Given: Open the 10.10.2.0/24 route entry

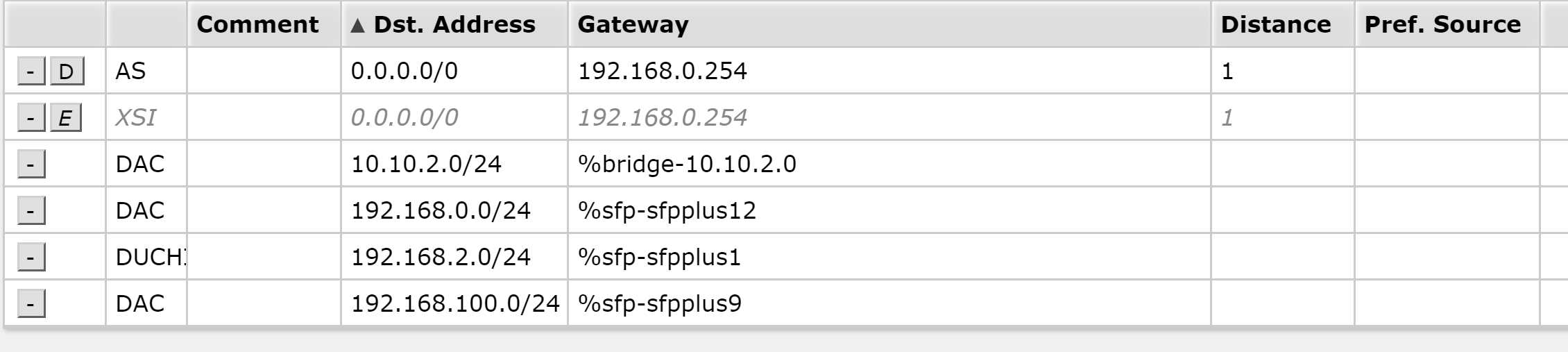Looking at the screenshot, I should point(426,165).
